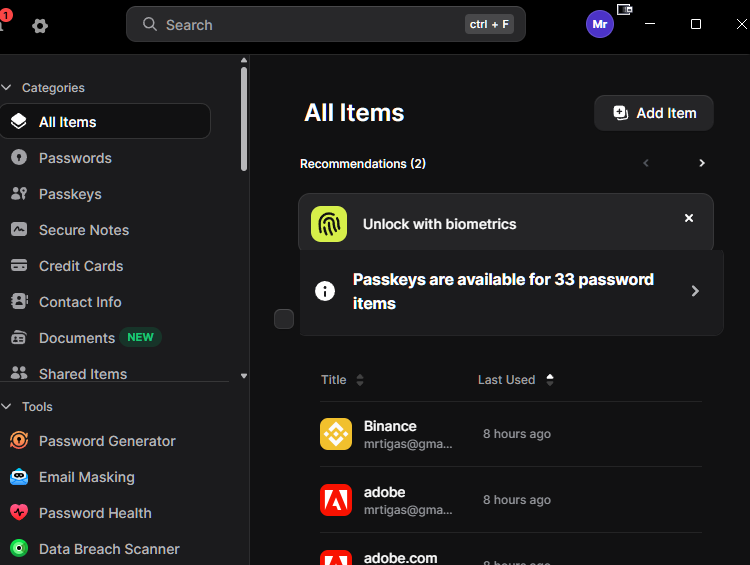Click inside the Search field
This screenshot has width=750, height=565.
point(326,24)
